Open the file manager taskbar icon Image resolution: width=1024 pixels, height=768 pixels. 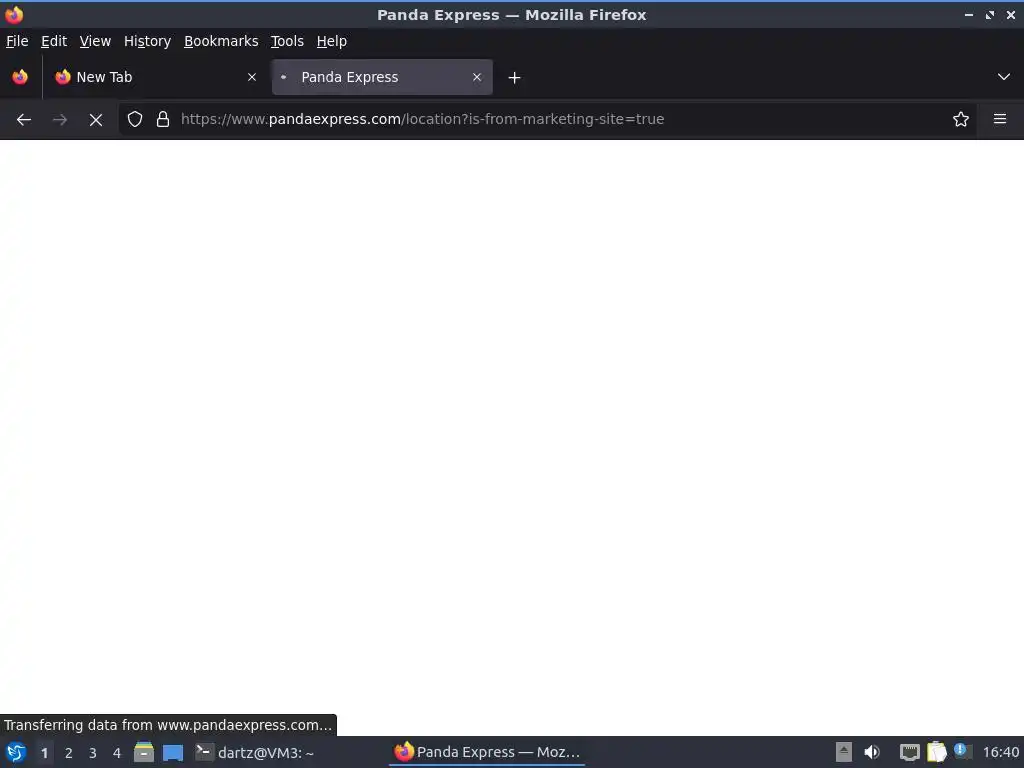point(144,752)
